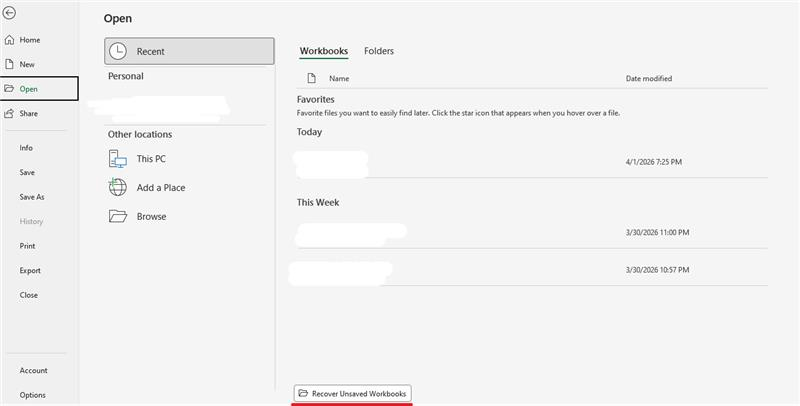Switch to the Folders tab
Image resolution: width=800 pixels, height=406 pixels.
click(x=379, y=51)
